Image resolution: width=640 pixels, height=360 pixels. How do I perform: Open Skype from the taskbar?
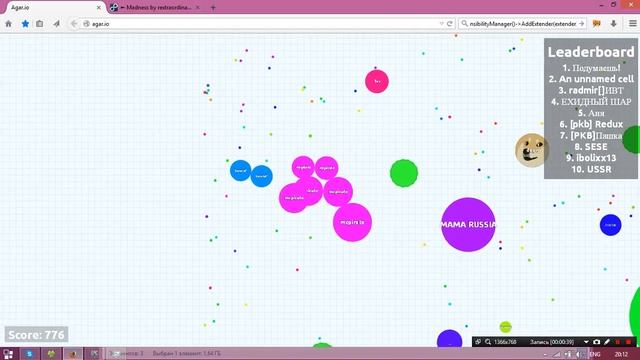coord(29,354)
